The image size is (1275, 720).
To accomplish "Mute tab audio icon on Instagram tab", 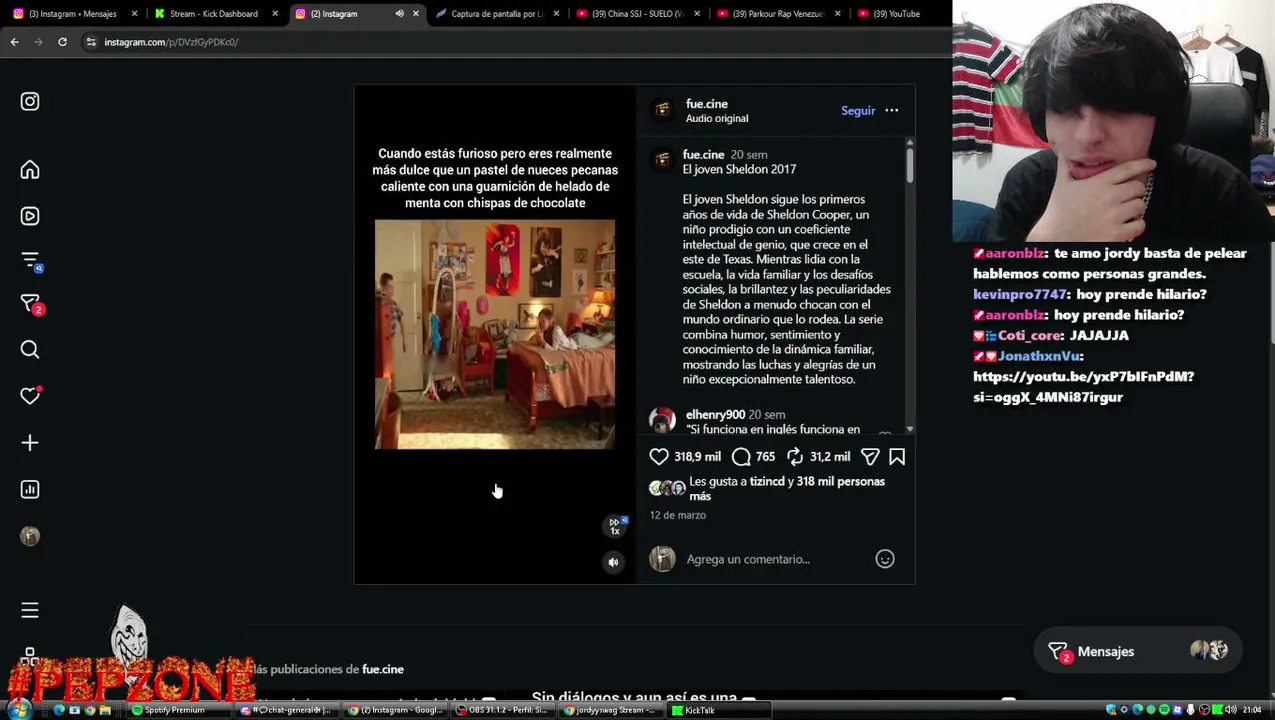I will tap(399, 14).
